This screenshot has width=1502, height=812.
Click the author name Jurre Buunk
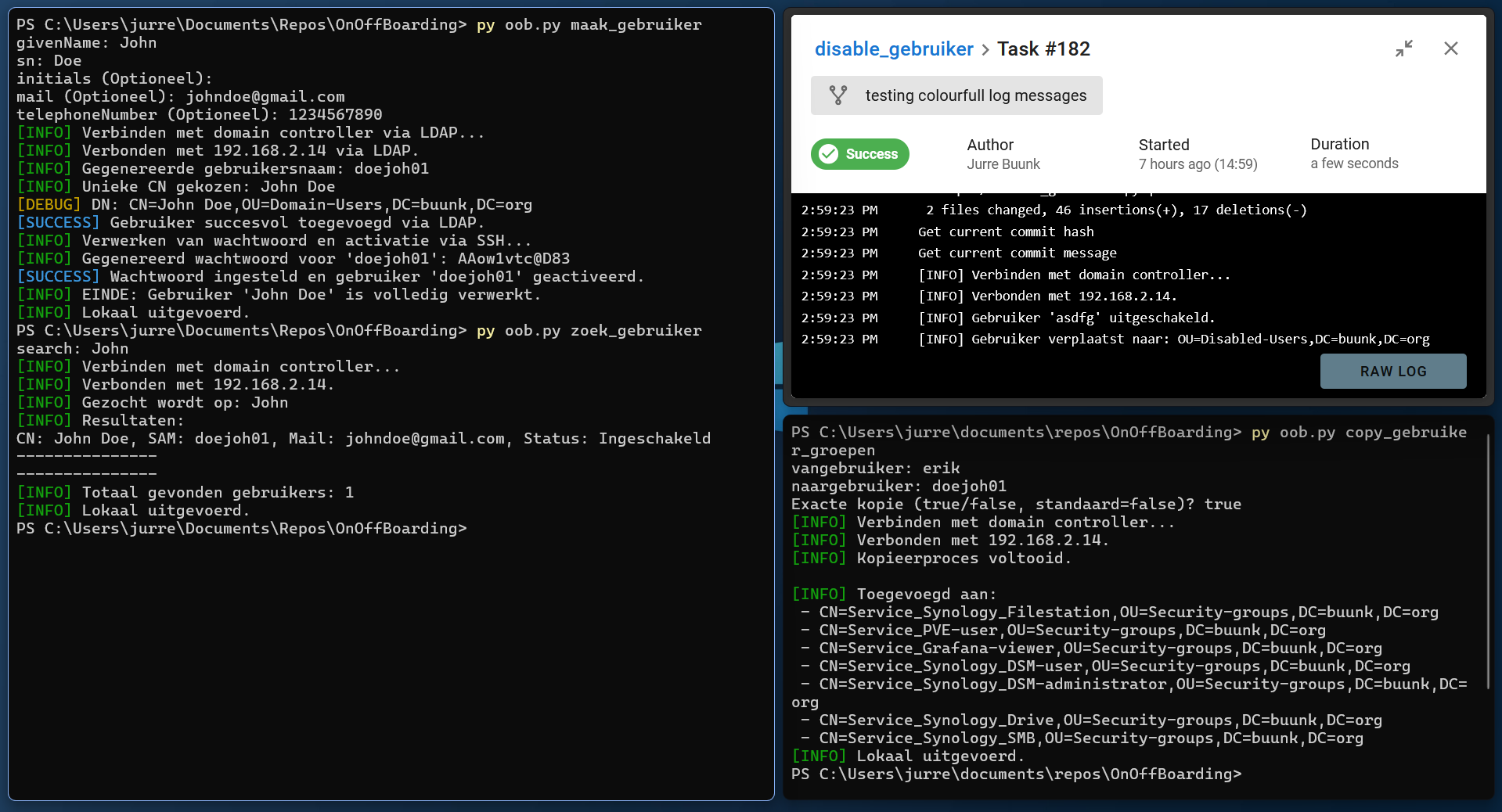pyautogui.click(x=1003, y=164)
